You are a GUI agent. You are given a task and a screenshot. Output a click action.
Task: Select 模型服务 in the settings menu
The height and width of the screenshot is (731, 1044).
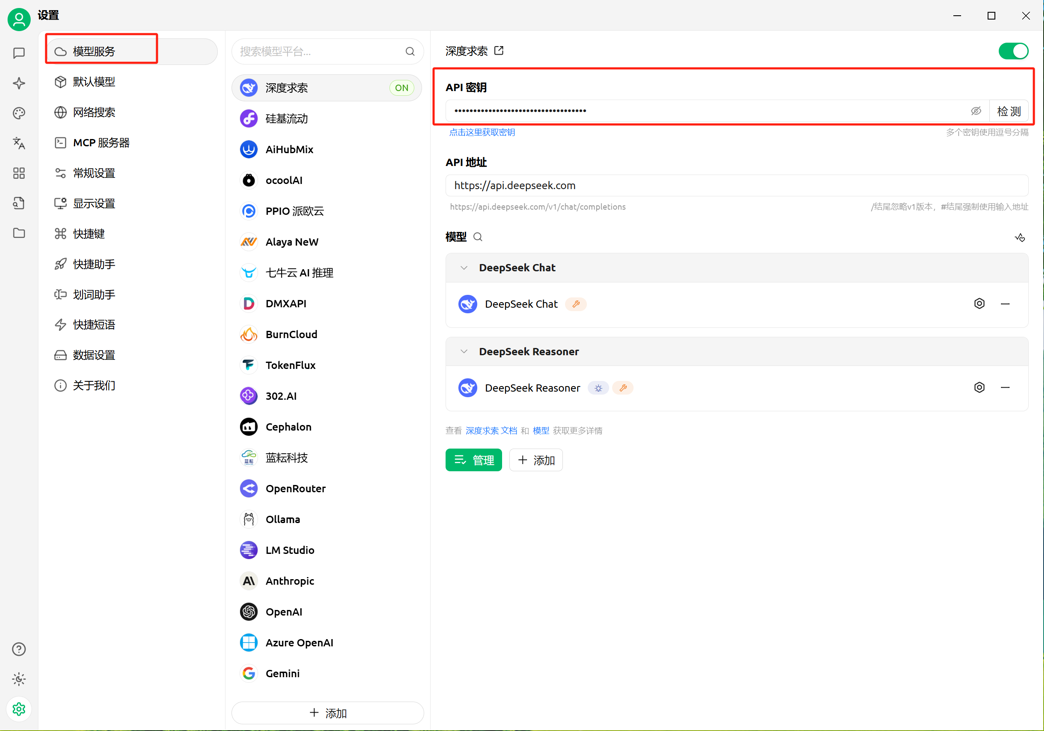point(132,51)
